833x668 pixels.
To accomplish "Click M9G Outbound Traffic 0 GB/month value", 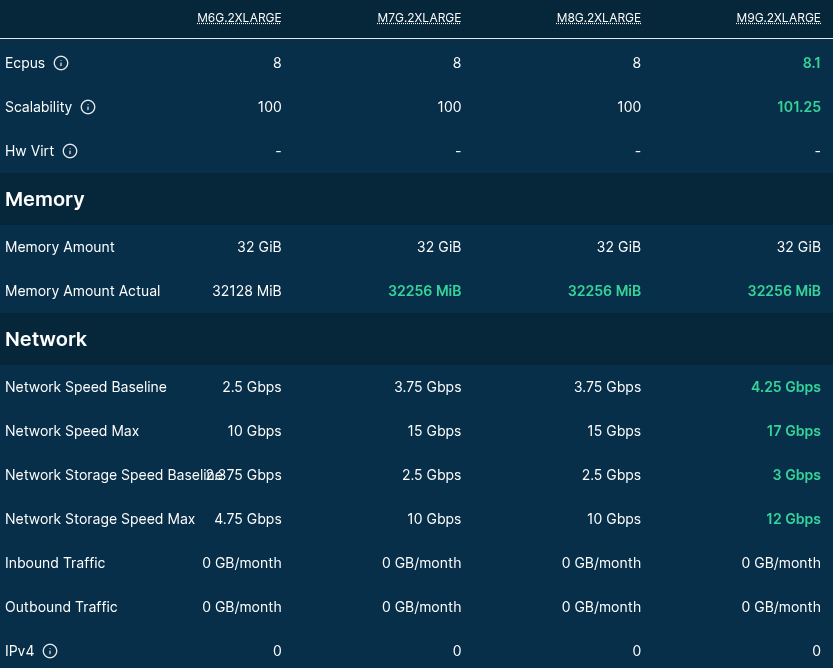I will [x=781, y=607].
